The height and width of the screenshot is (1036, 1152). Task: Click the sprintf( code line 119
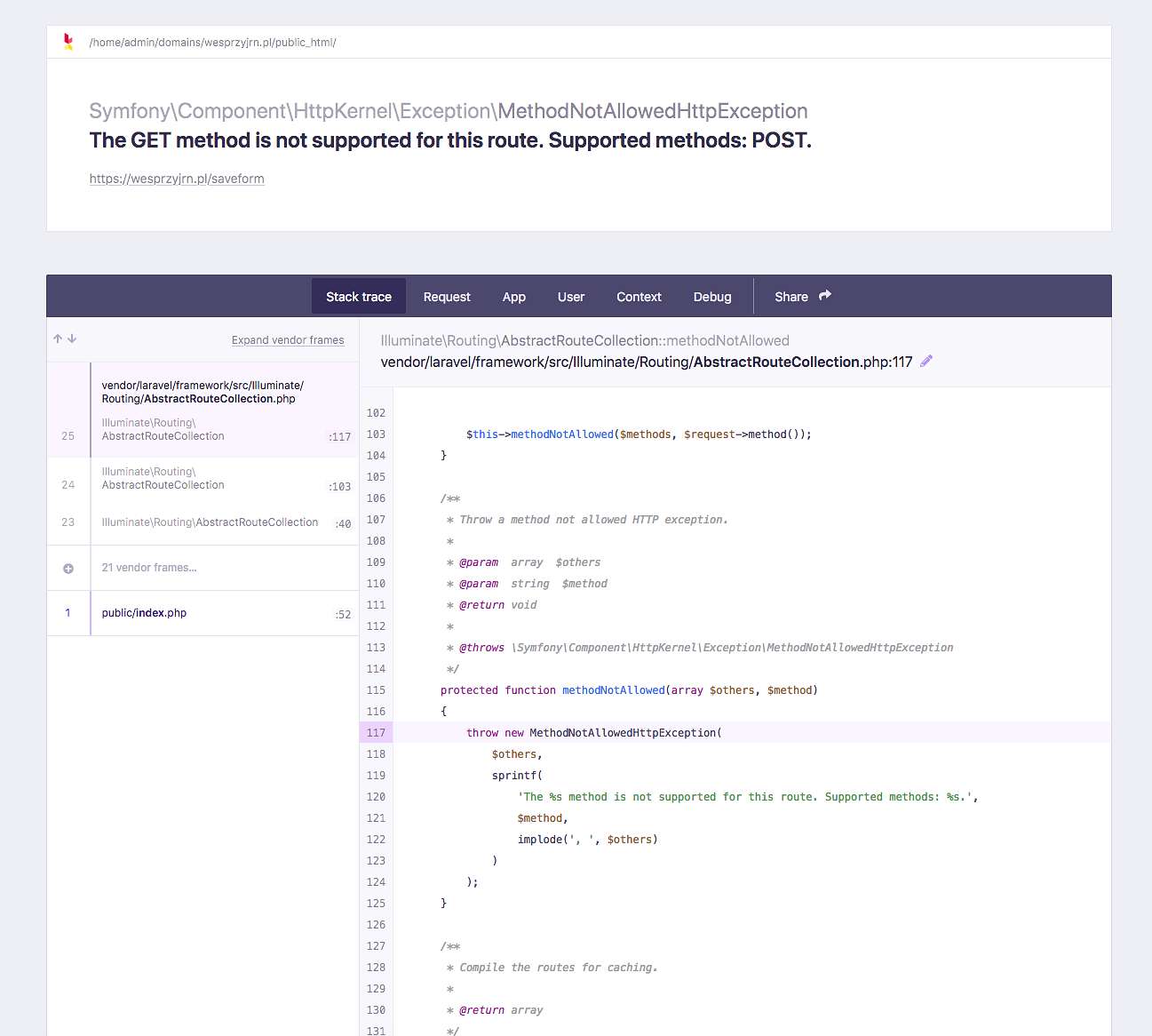tap(517, 776)
